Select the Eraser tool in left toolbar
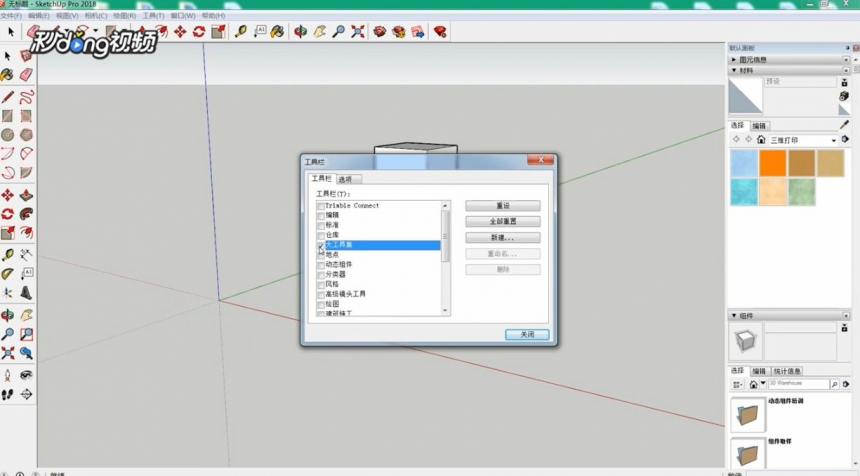The height and width of the screenshot is (476, 860). [26, 75]
